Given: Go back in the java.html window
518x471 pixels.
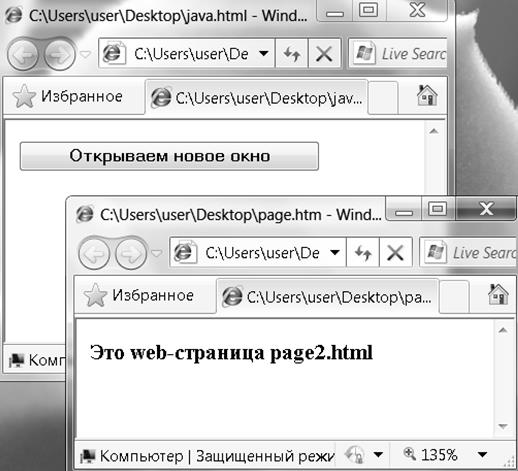Looking at the screenshot, I should click(x=23, y=54).
